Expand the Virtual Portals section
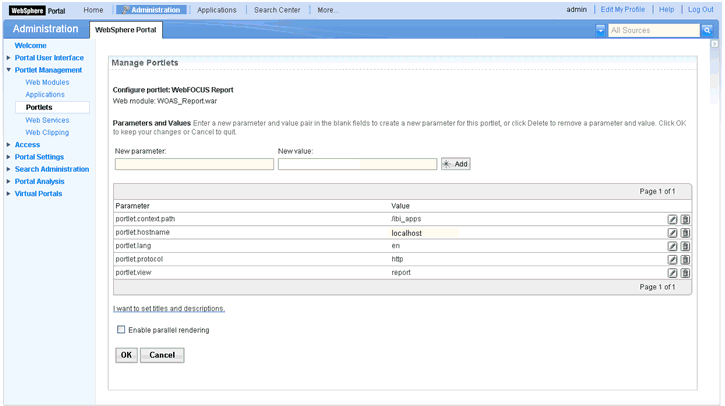Screen dimensions: 725x406 point(8,193)
